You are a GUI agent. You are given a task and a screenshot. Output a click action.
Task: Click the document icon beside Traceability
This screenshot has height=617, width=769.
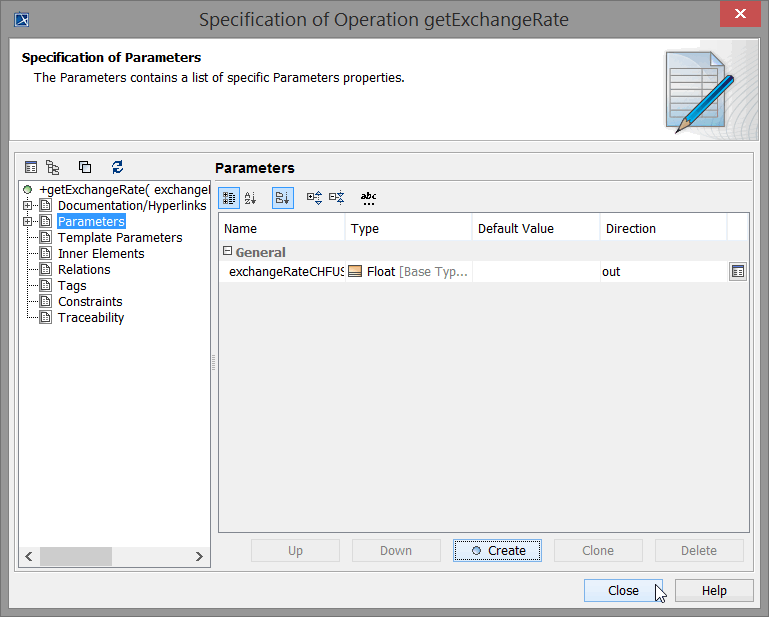point(46,317)
